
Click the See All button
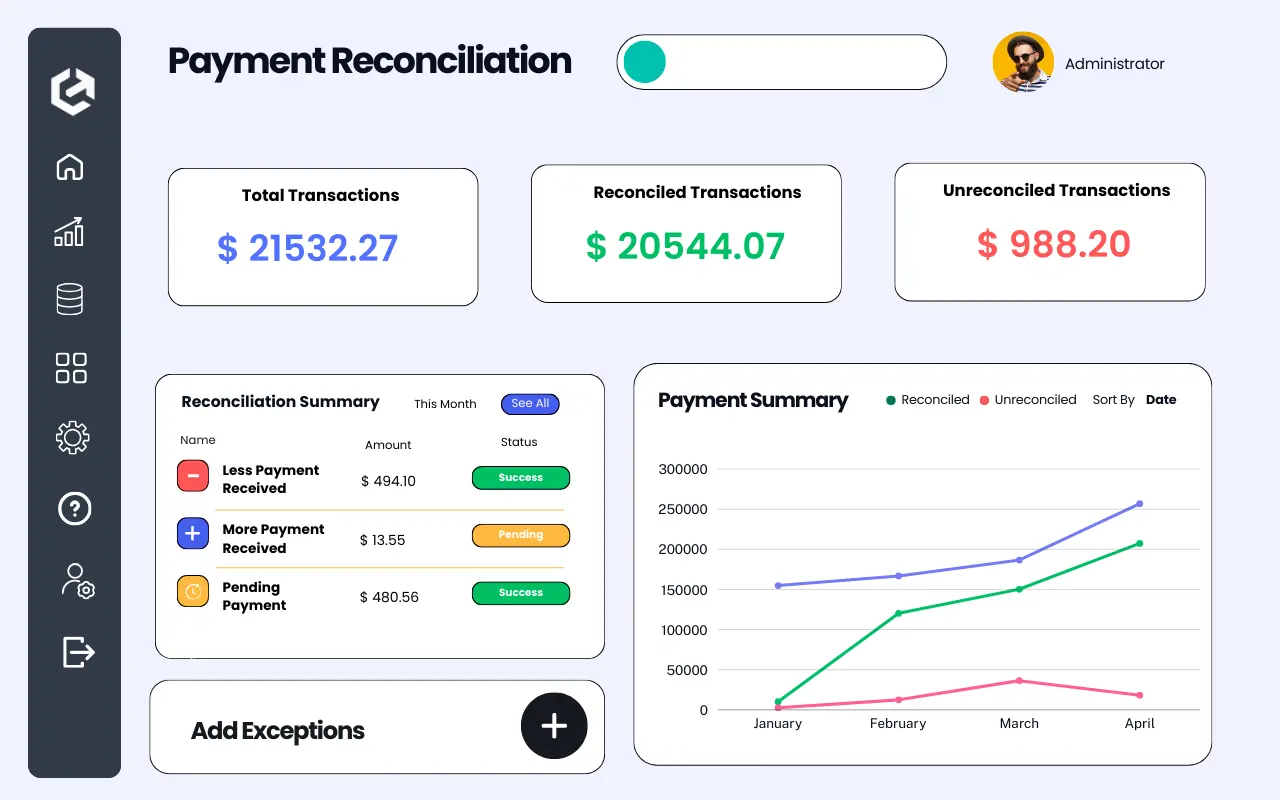pos(530,403)
